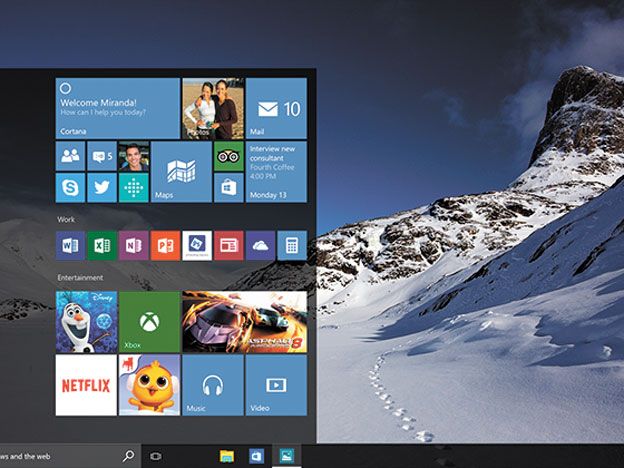Open the Asphalt 8 racing game tile
The width and height of the screenshot is (624, 468).
[x=244, y=322]
